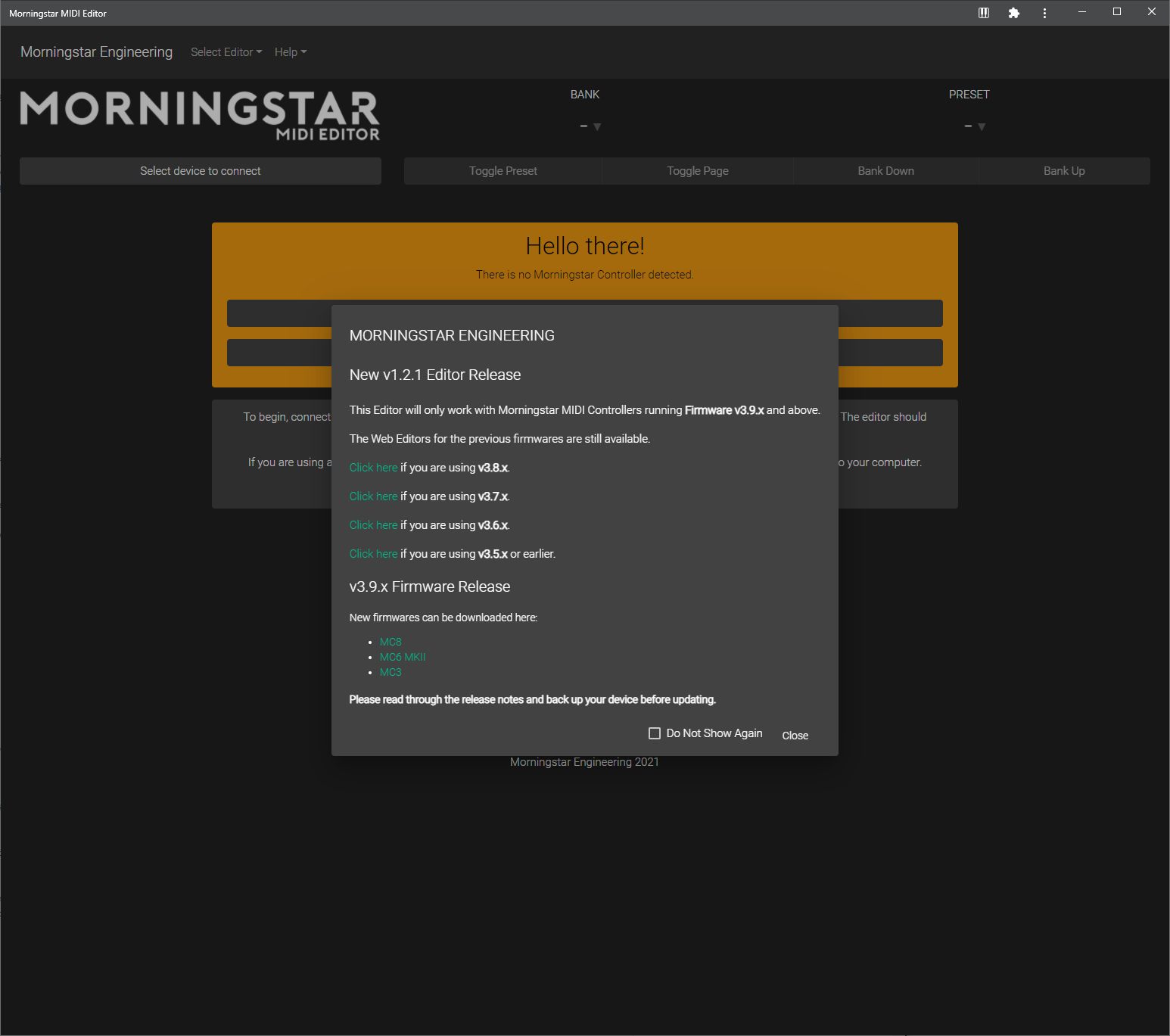
Task: Open the MC8 firmware download link
Action: point(391,642)
